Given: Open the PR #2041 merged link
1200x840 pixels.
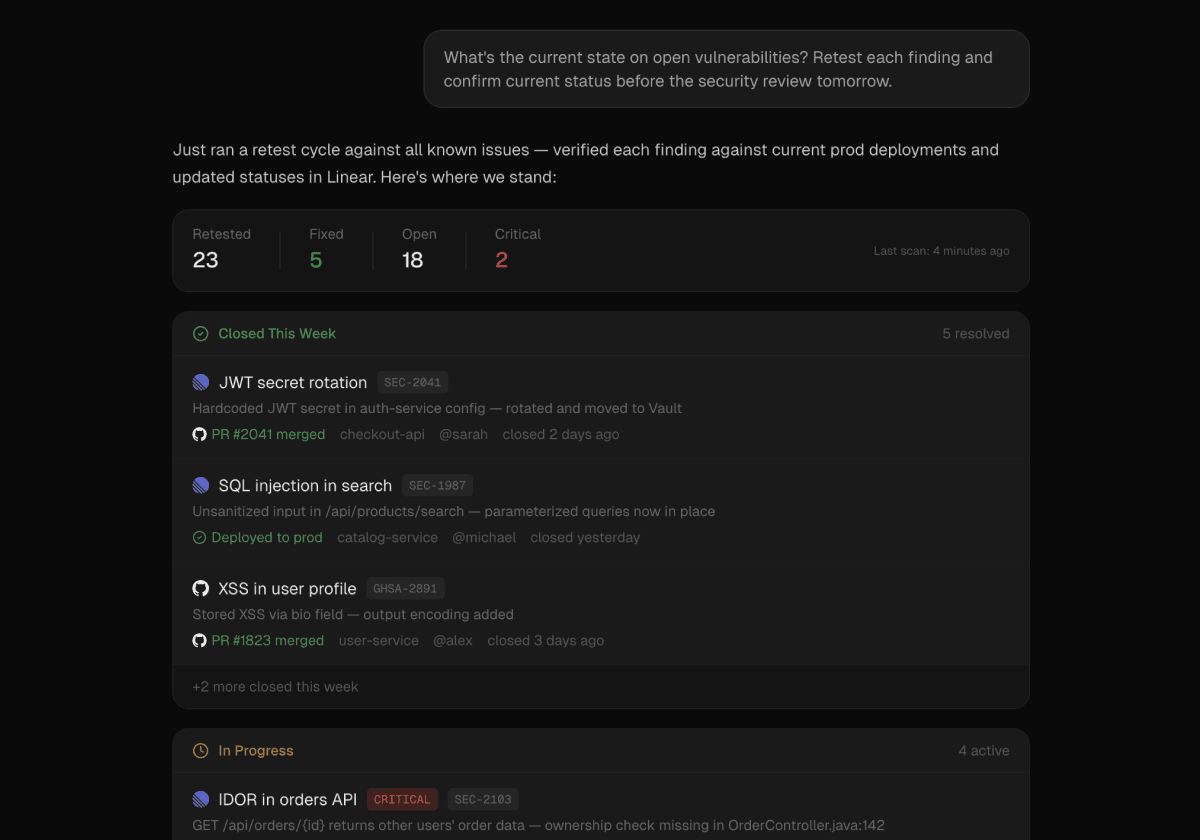Looking at the screenshot, I should (x=268, y=434).
